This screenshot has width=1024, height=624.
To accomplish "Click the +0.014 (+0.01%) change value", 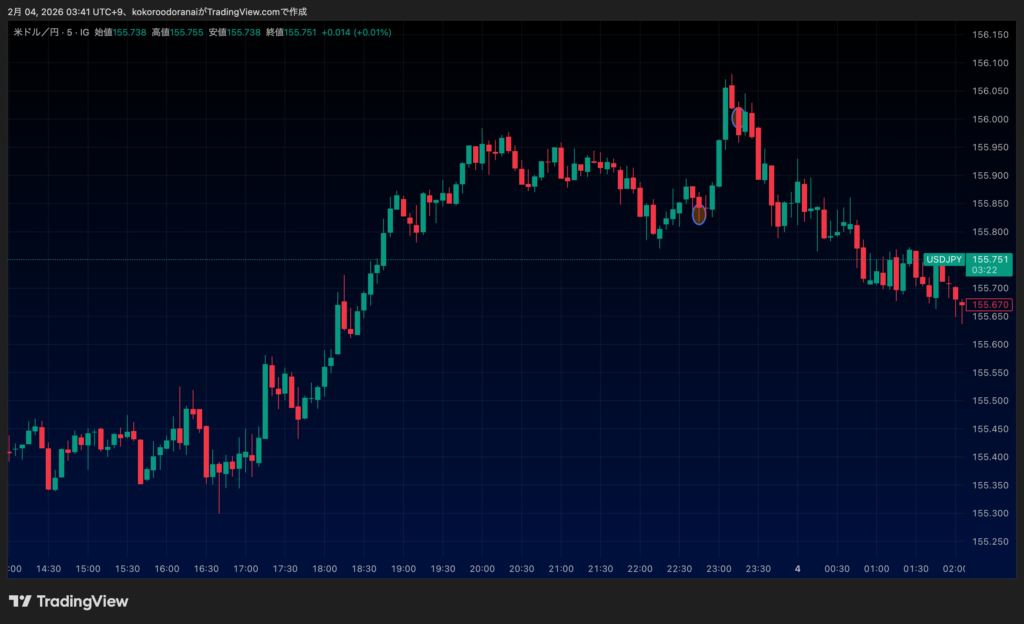I will point(356,32).
